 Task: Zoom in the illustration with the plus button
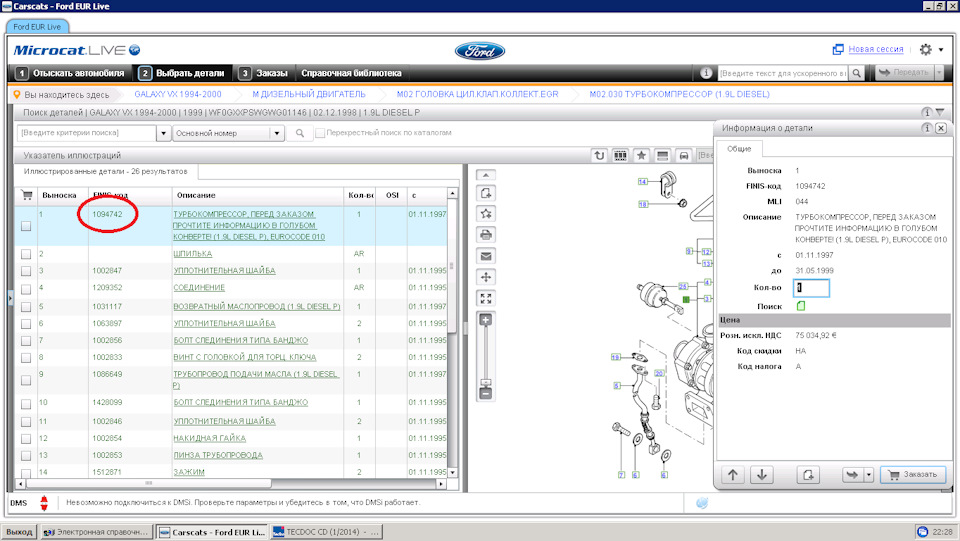[x=486, y=319]
